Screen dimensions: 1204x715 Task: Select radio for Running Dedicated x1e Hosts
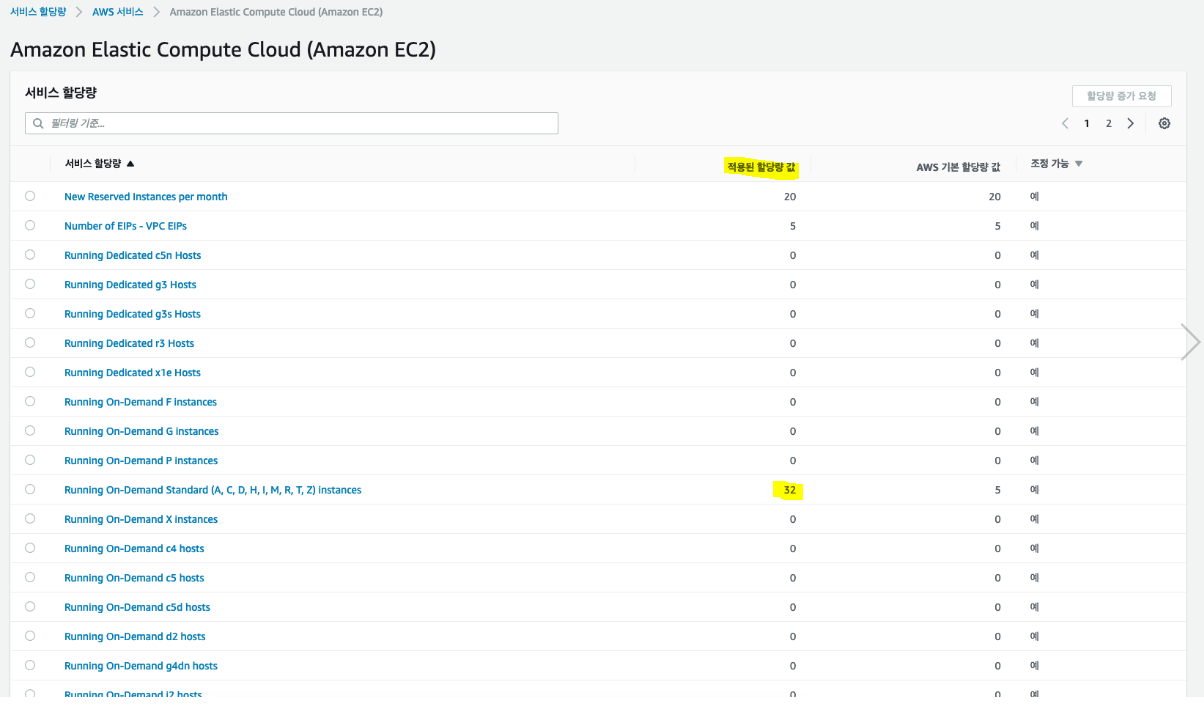[30, 372]
